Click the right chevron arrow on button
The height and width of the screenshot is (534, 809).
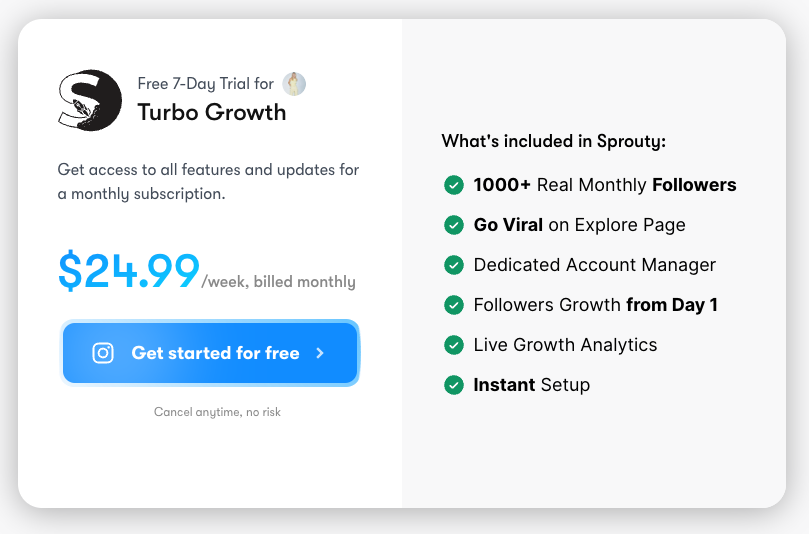(320, 353)
